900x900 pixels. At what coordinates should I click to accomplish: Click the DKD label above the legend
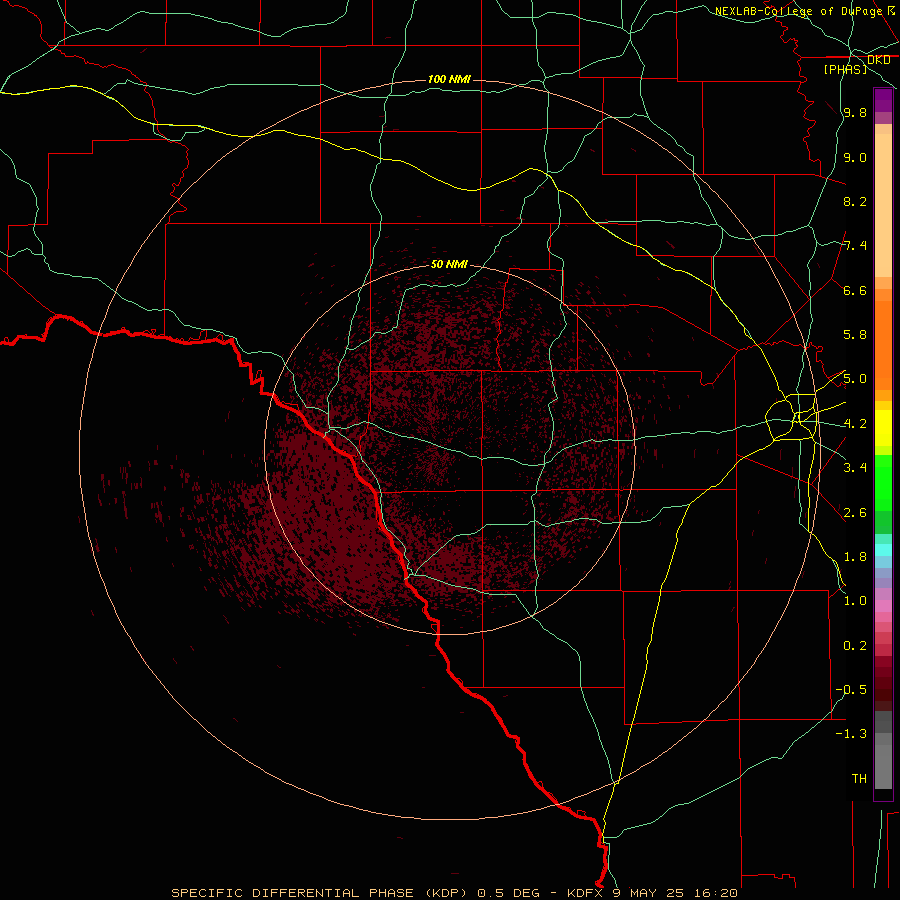click(x=878, y=60)
